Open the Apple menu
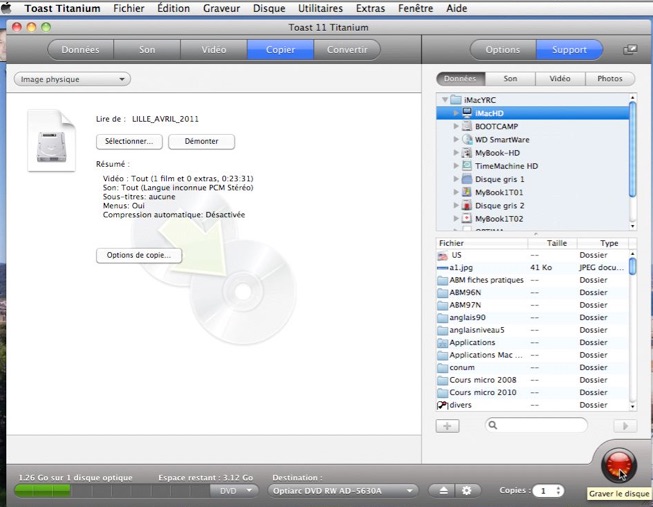The width and height of the screenshot is (653, 507). click(6, 8)
